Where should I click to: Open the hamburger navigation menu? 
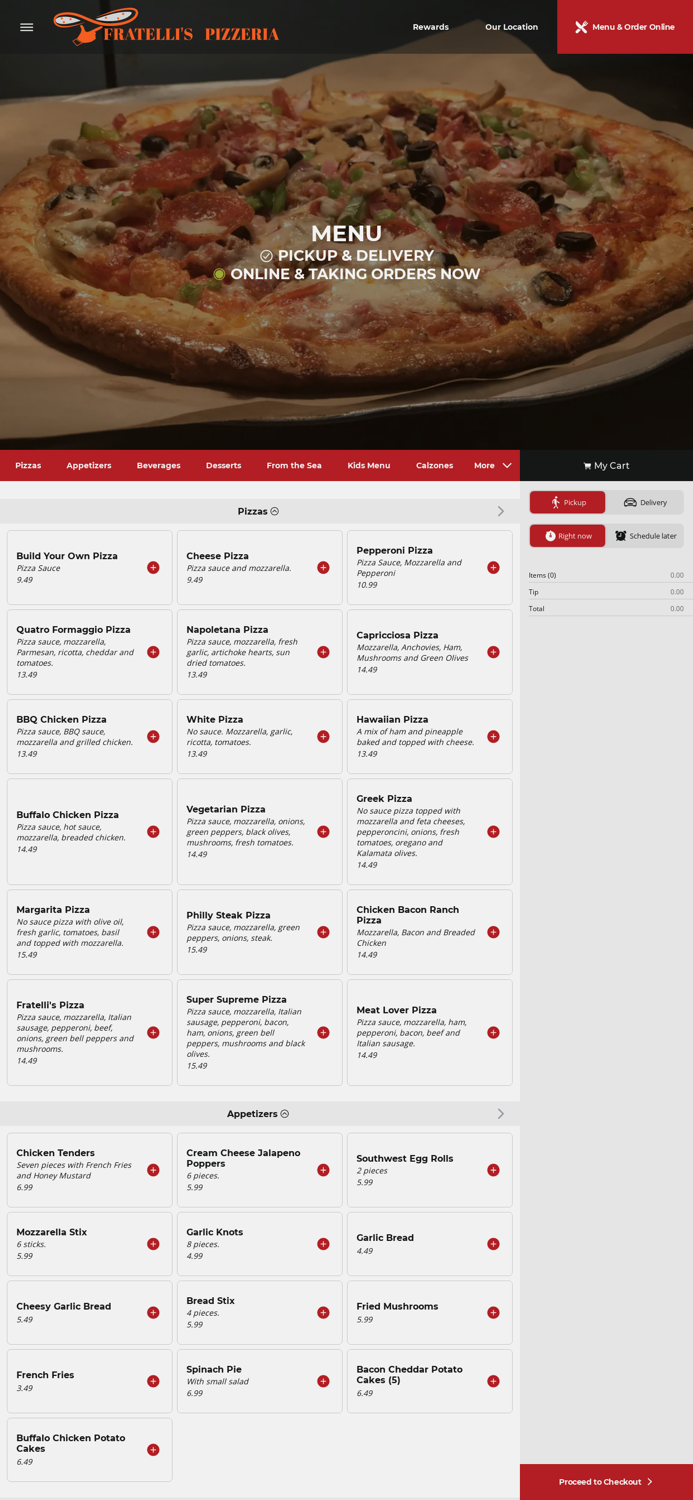[x=27, y=27]
